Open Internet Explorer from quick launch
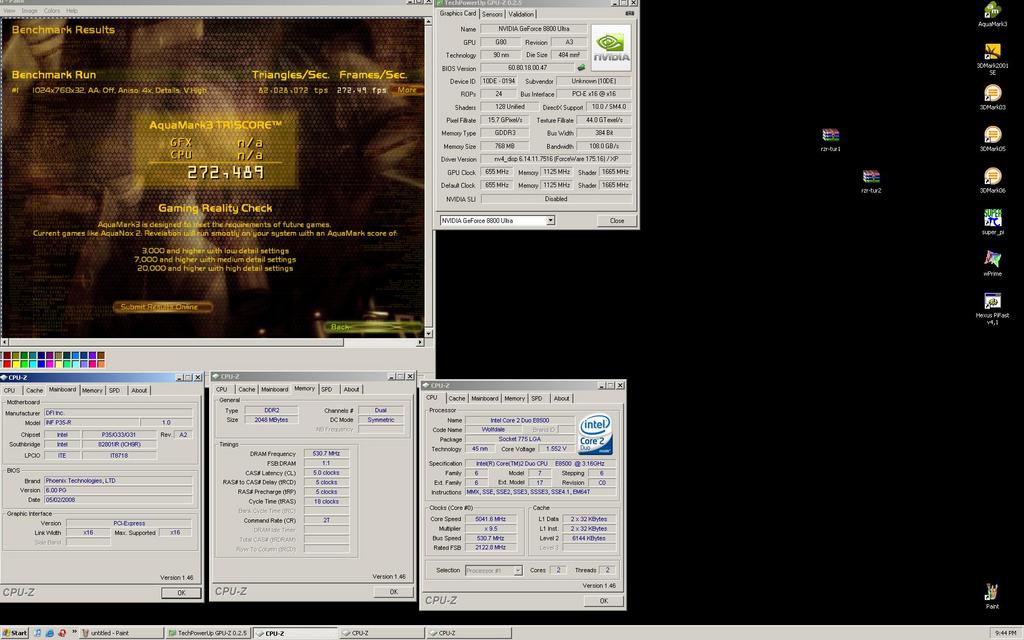Viewport: 1024px width, 640px height. point(50,633)
